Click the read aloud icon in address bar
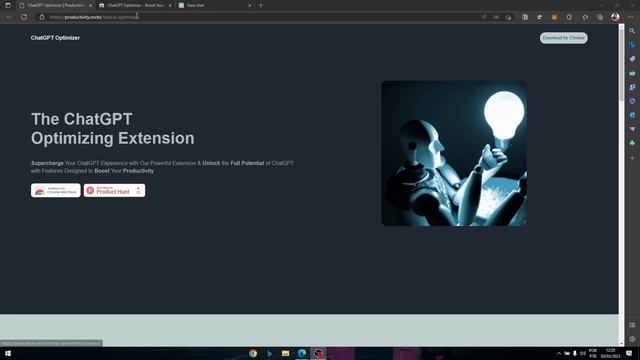 tap(484, 17)
